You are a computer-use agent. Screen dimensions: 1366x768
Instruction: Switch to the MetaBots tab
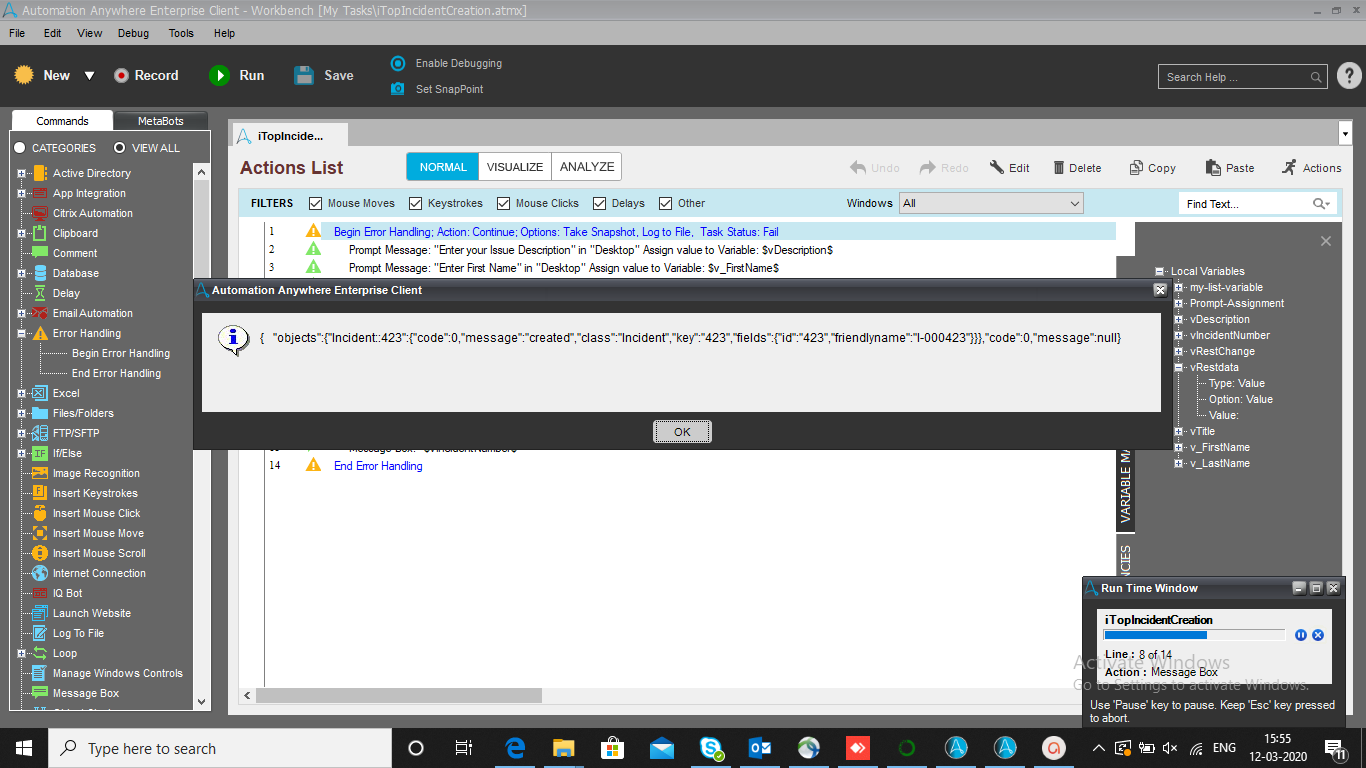160,121
